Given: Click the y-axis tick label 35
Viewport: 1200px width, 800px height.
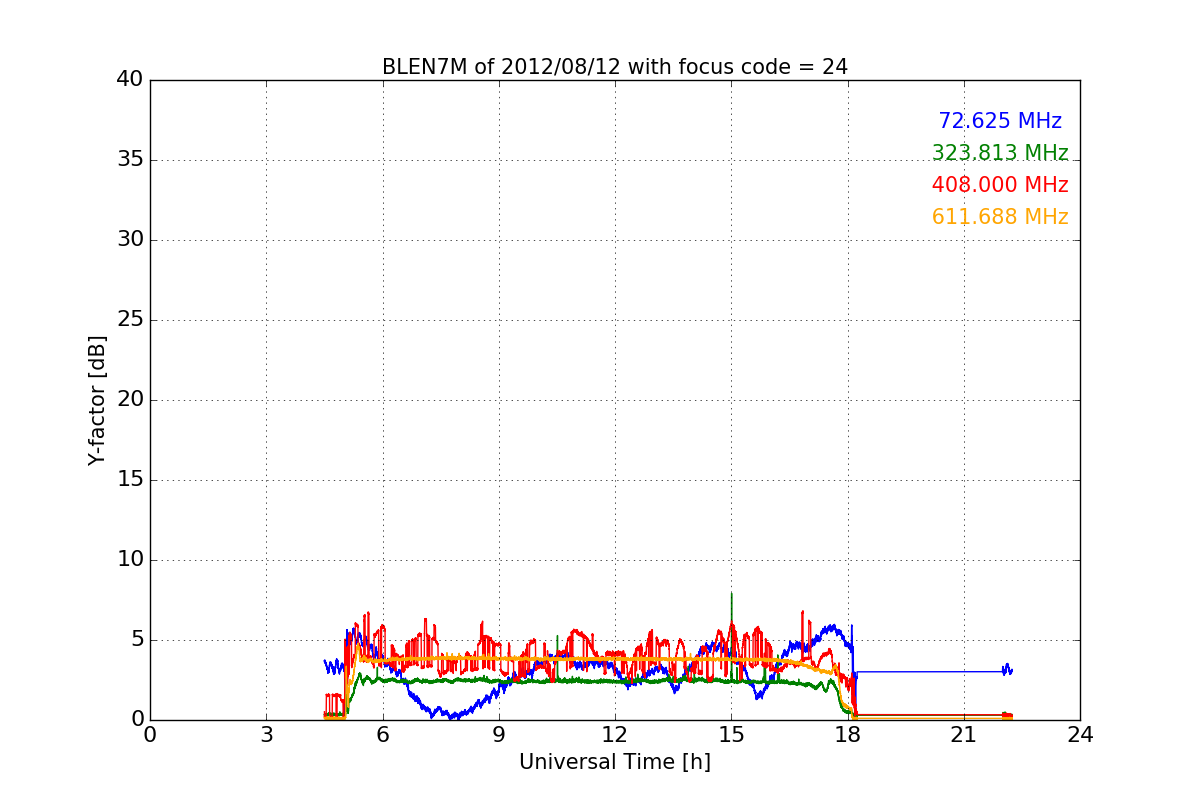Looking at the screenshot, I should click(x=129, y=160).
